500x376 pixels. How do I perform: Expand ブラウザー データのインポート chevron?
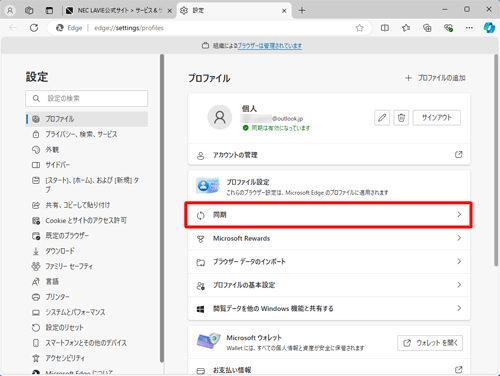(x=459, y=261)
